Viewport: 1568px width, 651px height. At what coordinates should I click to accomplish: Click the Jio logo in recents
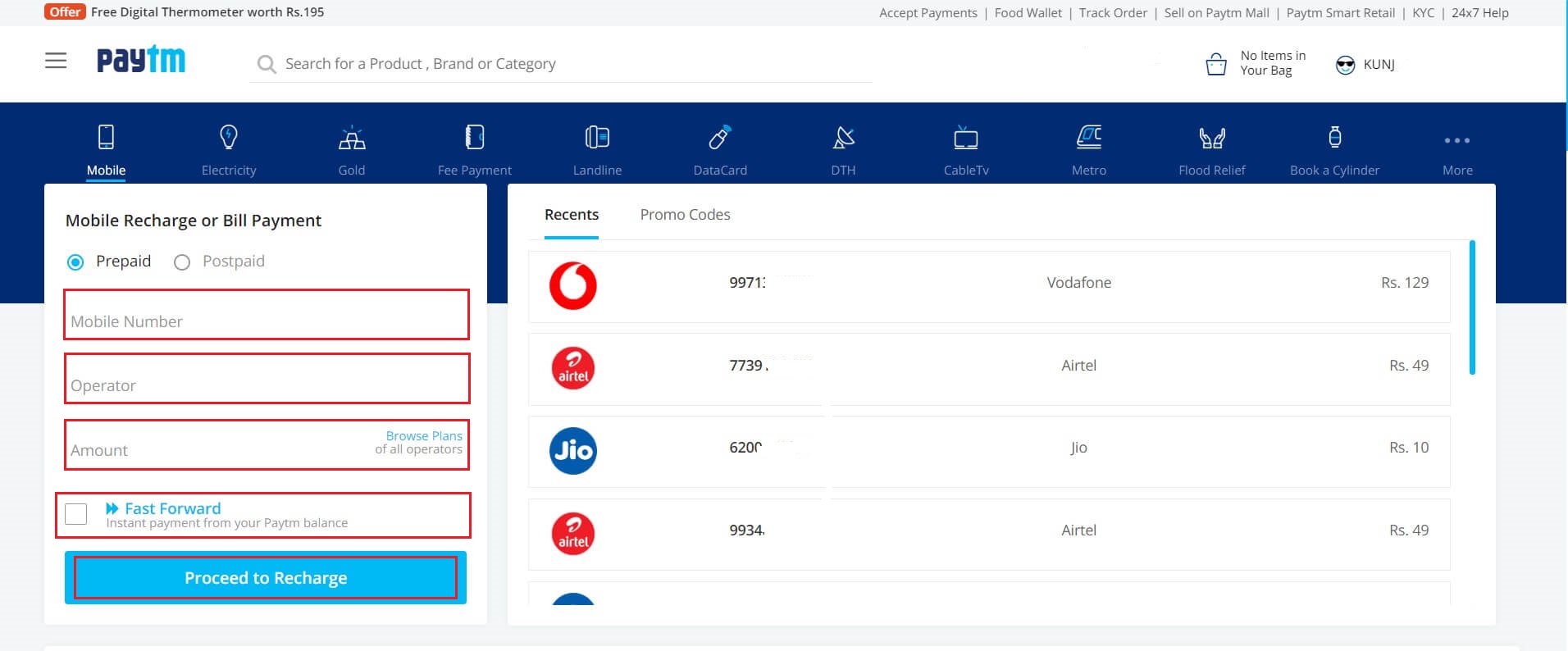(573, 450)
